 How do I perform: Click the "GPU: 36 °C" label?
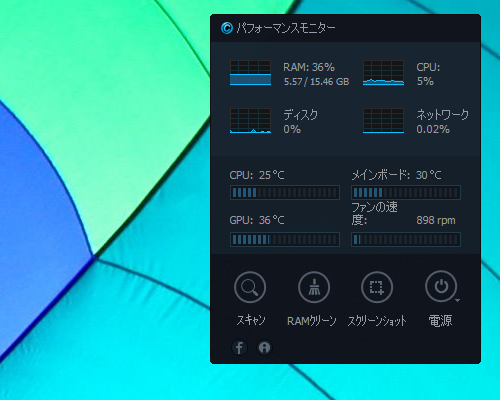(257, 220)
